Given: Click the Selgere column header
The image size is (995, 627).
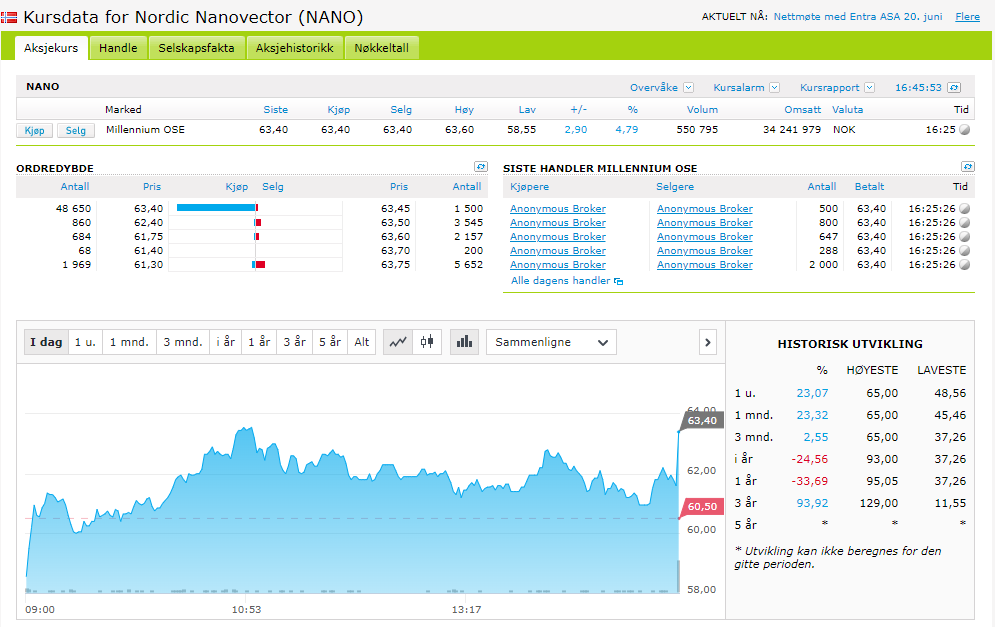Looking at the screenshot, I should (x=675, y=187).
